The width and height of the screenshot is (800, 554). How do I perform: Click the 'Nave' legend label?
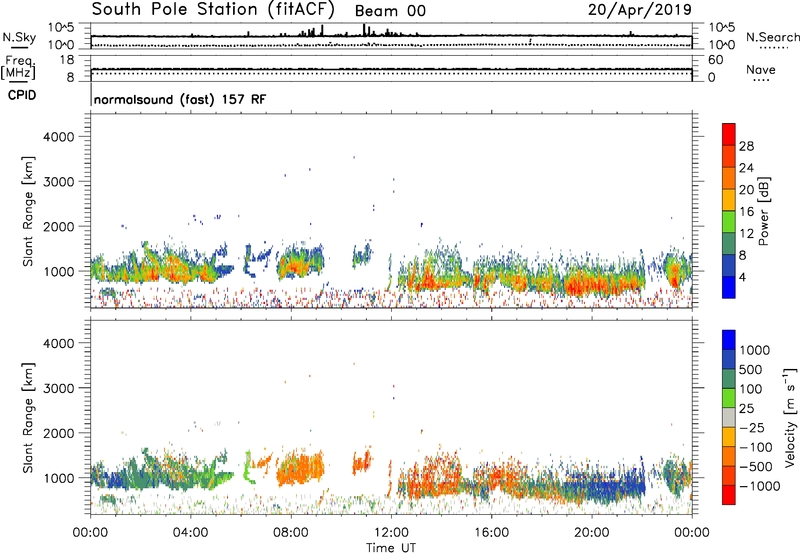pyautogui.click(x=761, y=70)
